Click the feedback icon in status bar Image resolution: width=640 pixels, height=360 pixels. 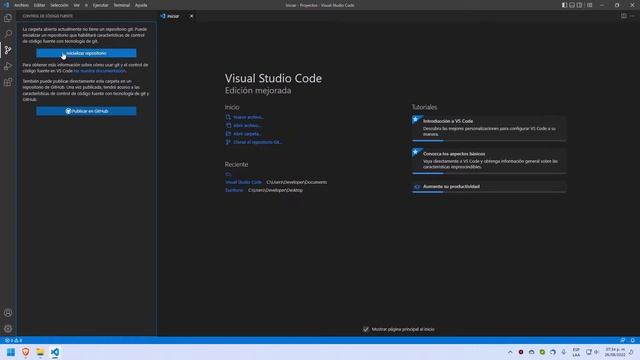click(x=622, y=340)
